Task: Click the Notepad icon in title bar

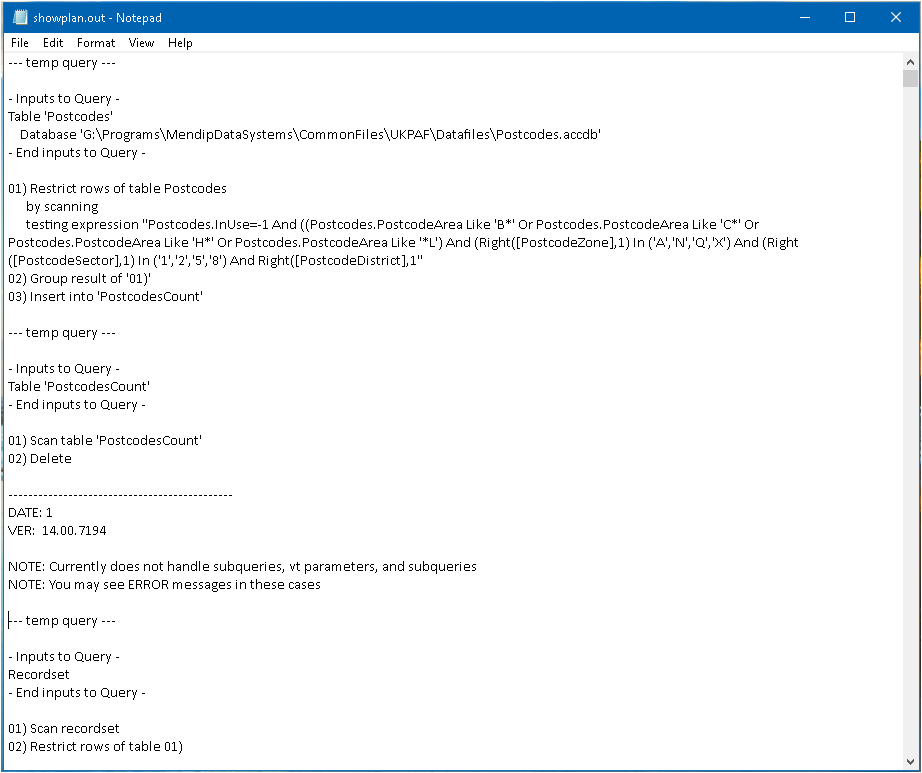Action: click(x=20, y=18)
